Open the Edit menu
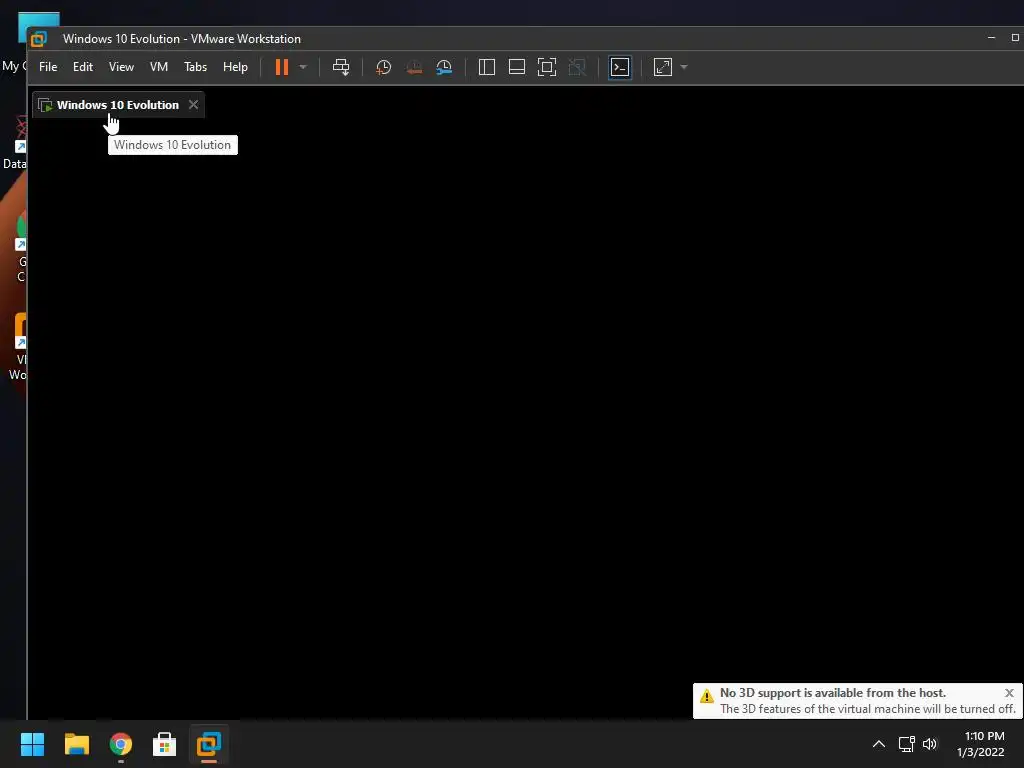Viewport: 1024px width, 768px height. [83, 67]
